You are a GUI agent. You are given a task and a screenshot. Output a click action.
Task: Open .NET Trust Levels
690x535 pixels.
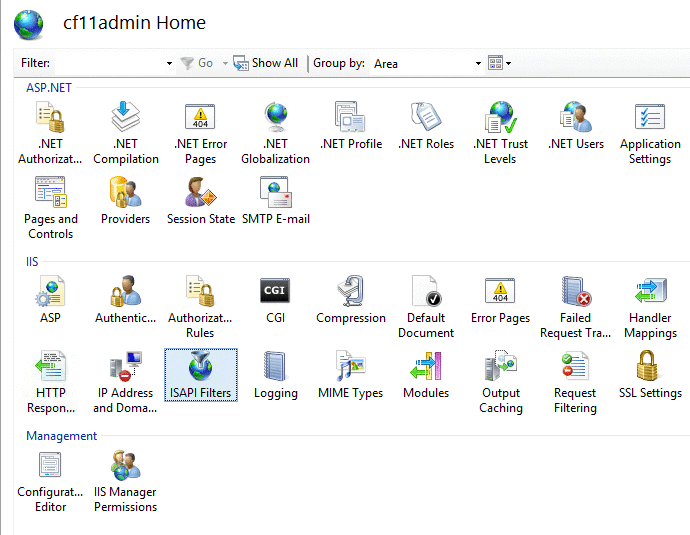pyautogui.click(x=500, y=133)
